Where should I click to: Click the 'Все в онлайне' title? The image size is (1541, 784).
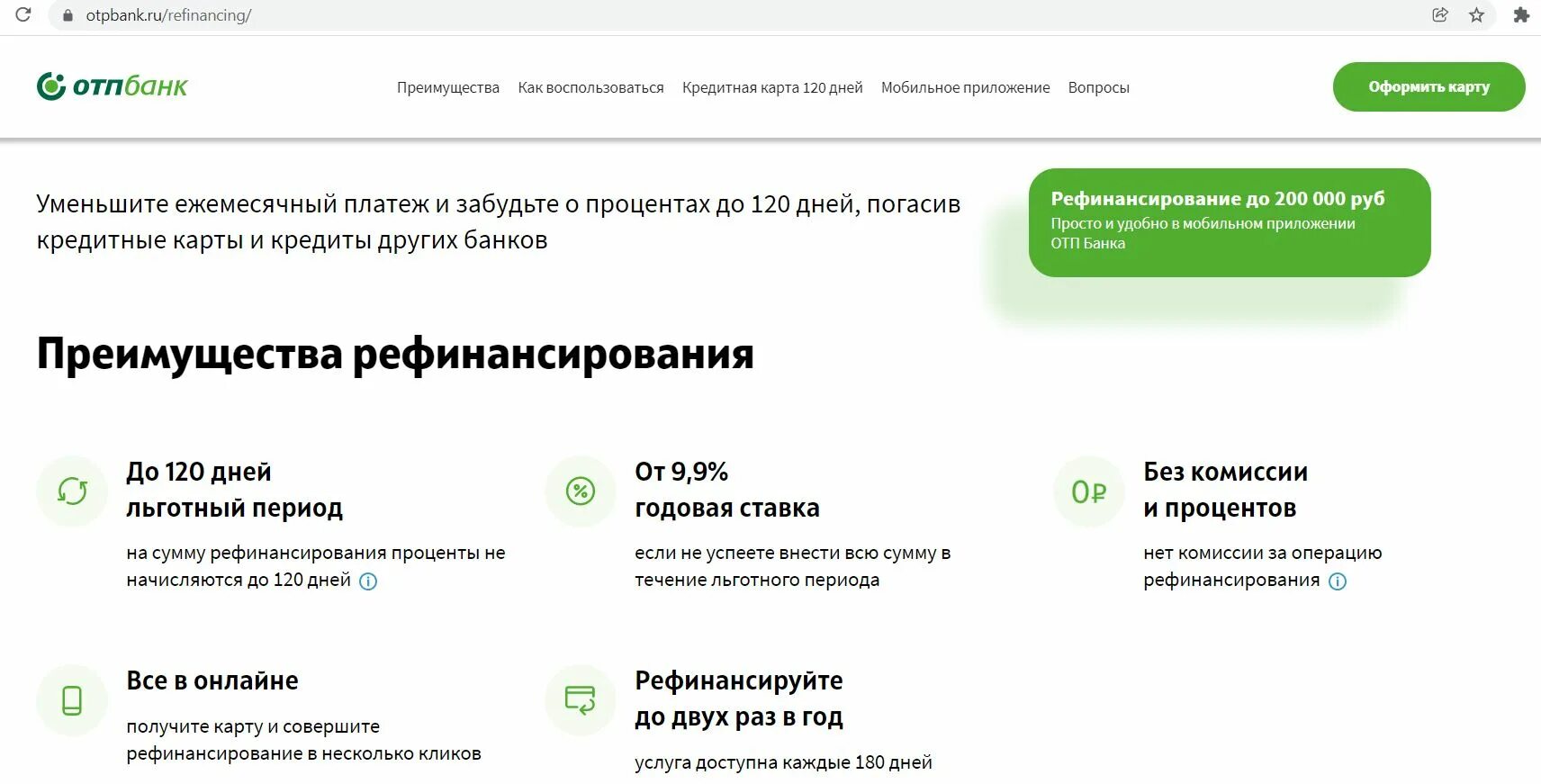[x=212, y=680]
